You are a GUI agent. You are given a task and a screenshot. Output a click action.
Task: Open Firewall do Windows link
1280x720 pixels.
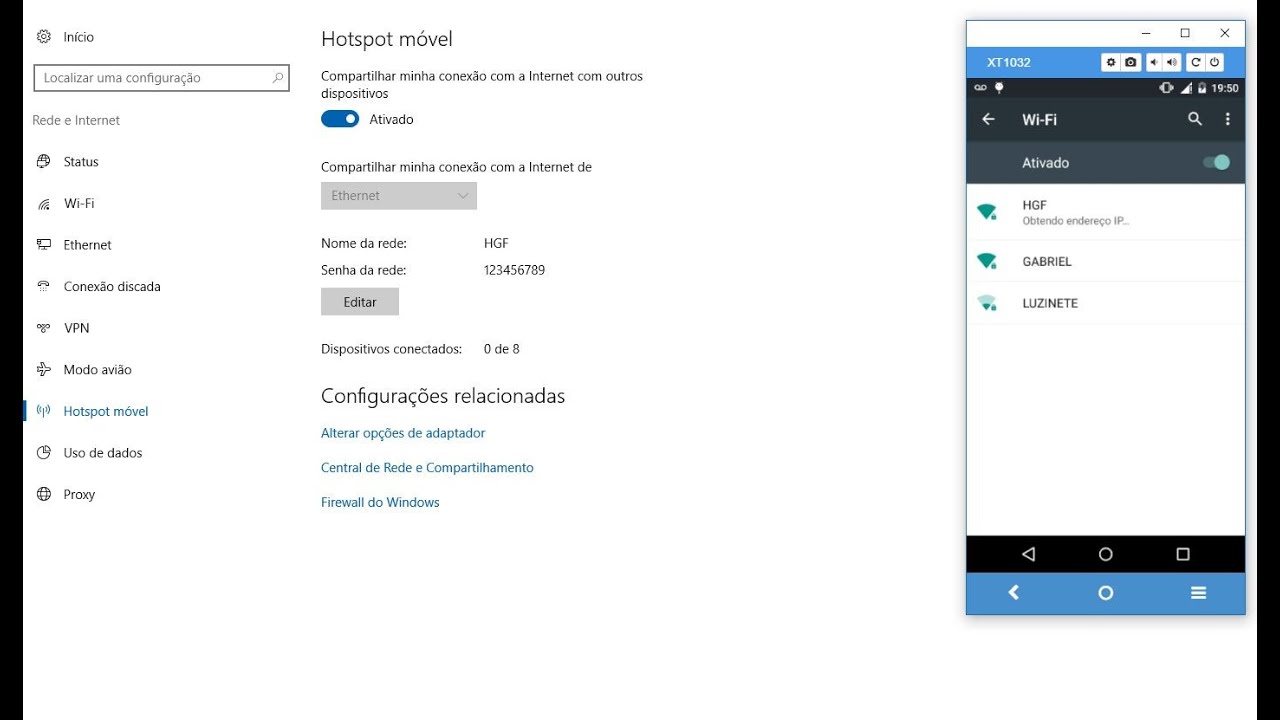380,502
